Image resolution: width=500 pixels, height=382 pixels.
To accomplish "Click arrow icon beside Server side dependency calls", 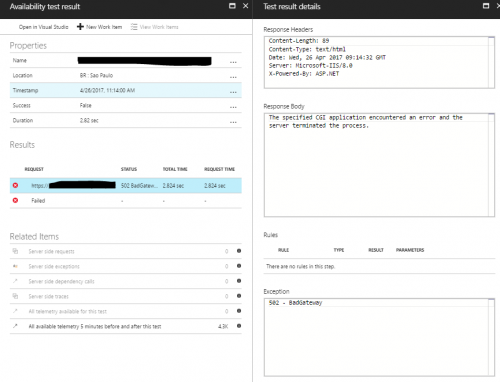I will pos(15,281).
